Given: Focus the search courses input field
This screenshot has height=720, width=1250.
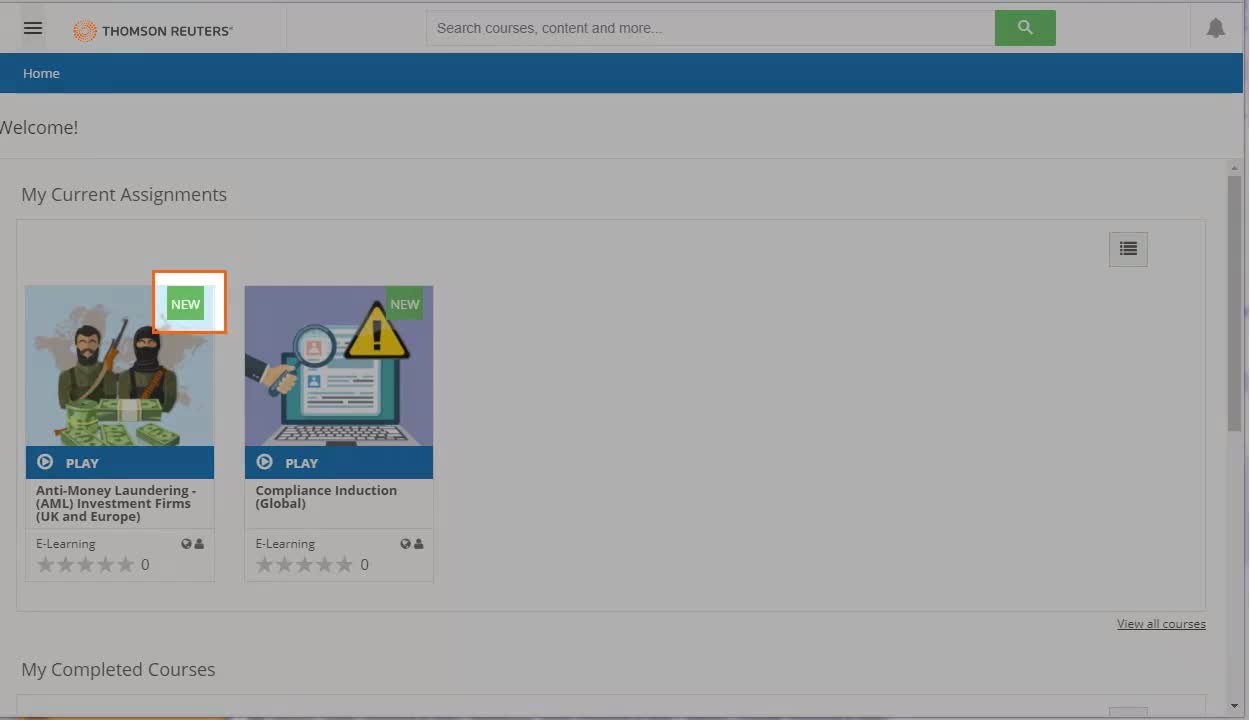Looking at the screenshot, I should 710,28.
